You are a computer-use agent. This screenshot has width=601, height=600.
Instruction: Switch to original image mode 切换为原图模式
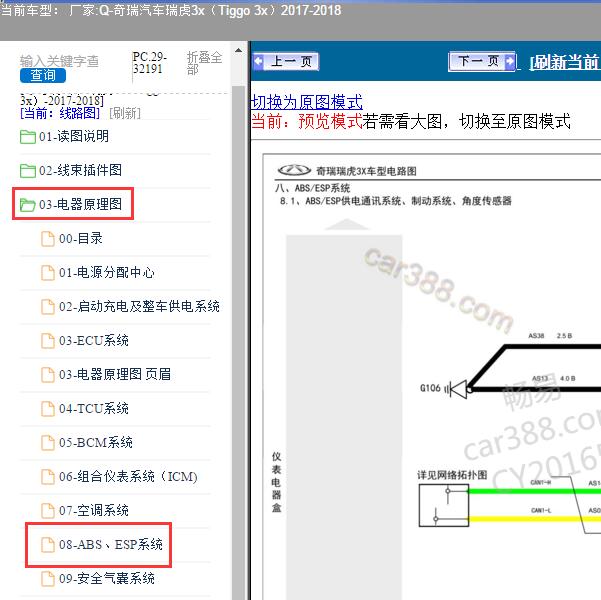pyautogui.click(x=307, y=102)
